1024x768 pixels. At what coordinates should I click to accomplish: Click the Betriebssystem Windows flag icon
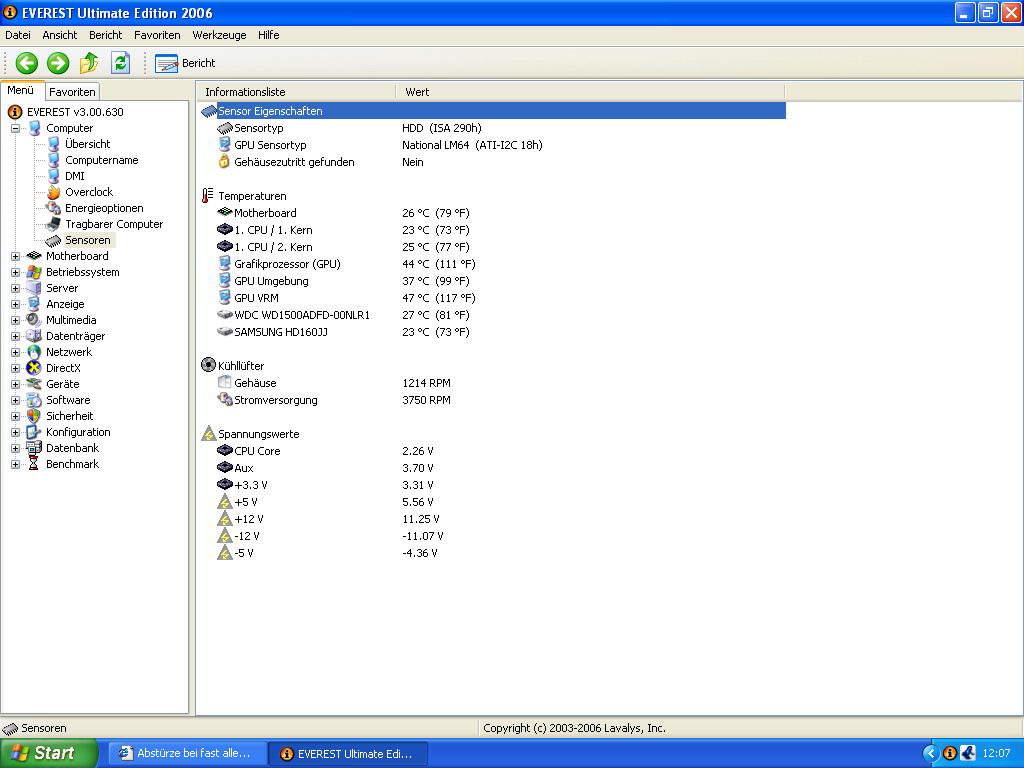click(x=34, y=272)
